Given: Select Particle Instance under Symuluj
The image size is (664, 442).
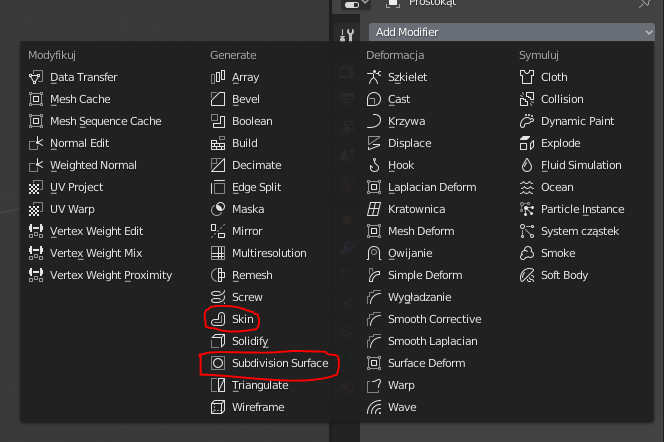Looking at the screenshot, I should (582, 209).
